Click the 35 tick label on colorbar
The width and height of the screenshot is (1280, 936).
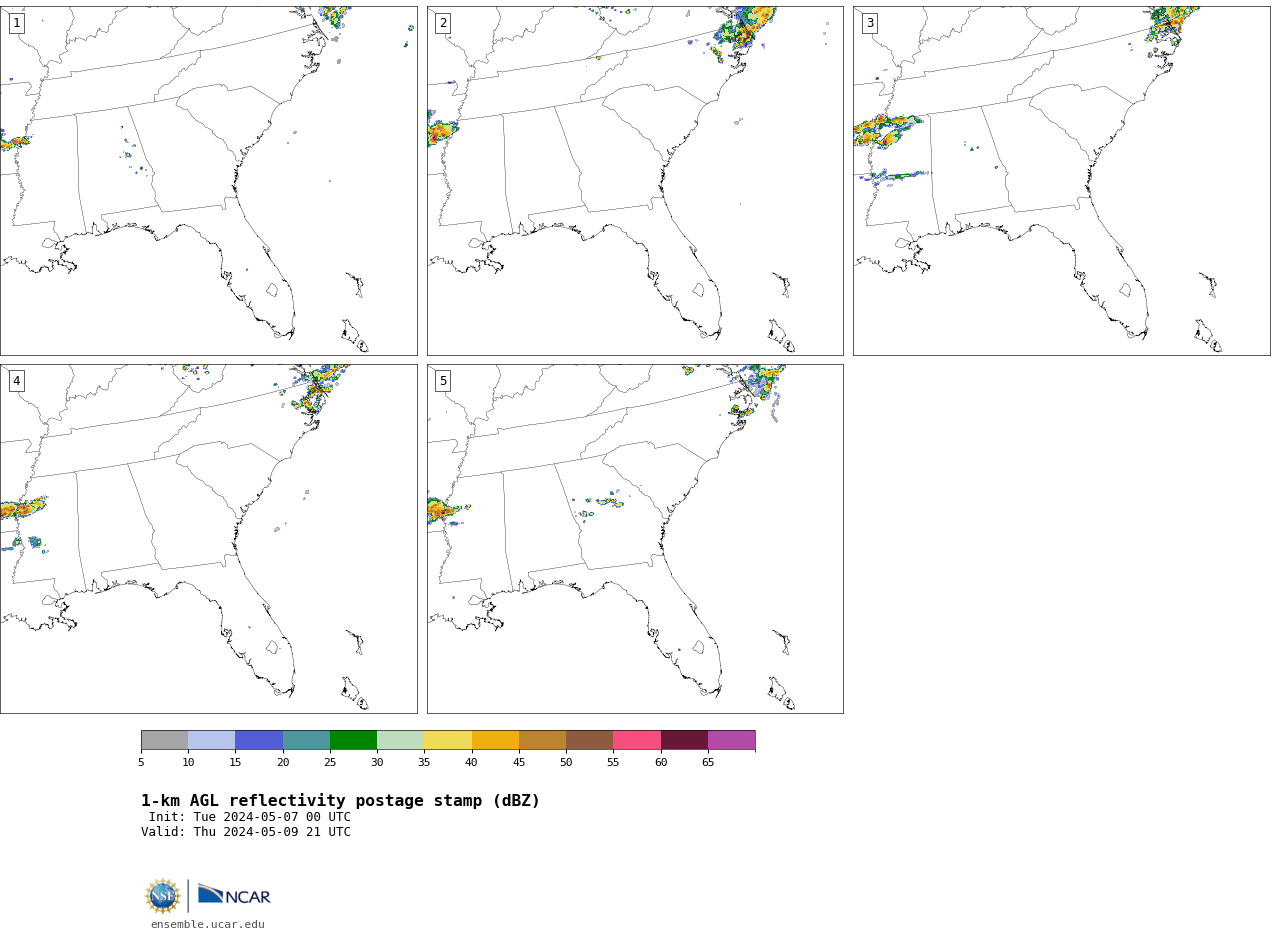click(x=424, y=763)
